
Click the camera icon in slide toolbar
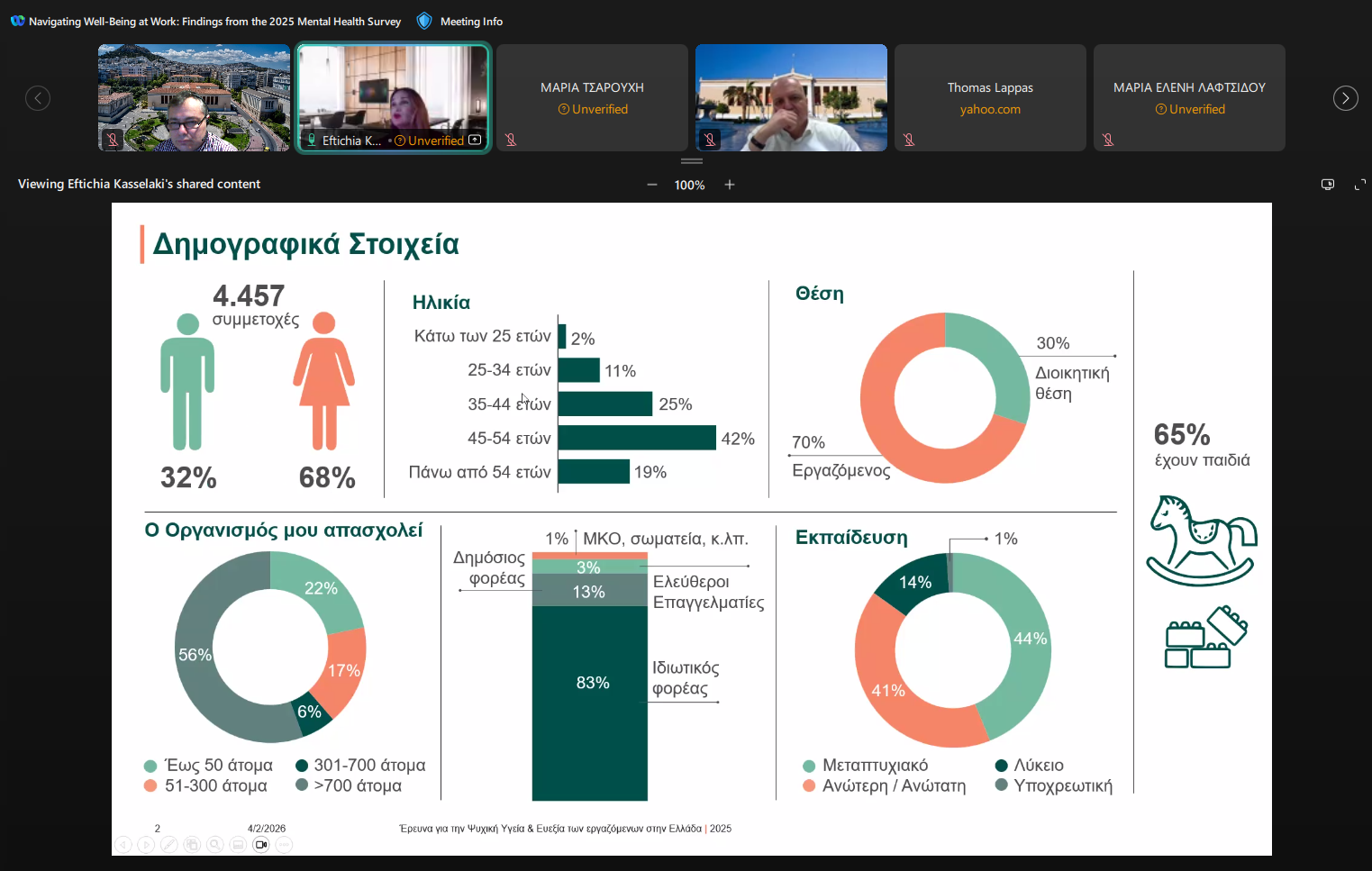pyautogui.click(x=260, y=845)
